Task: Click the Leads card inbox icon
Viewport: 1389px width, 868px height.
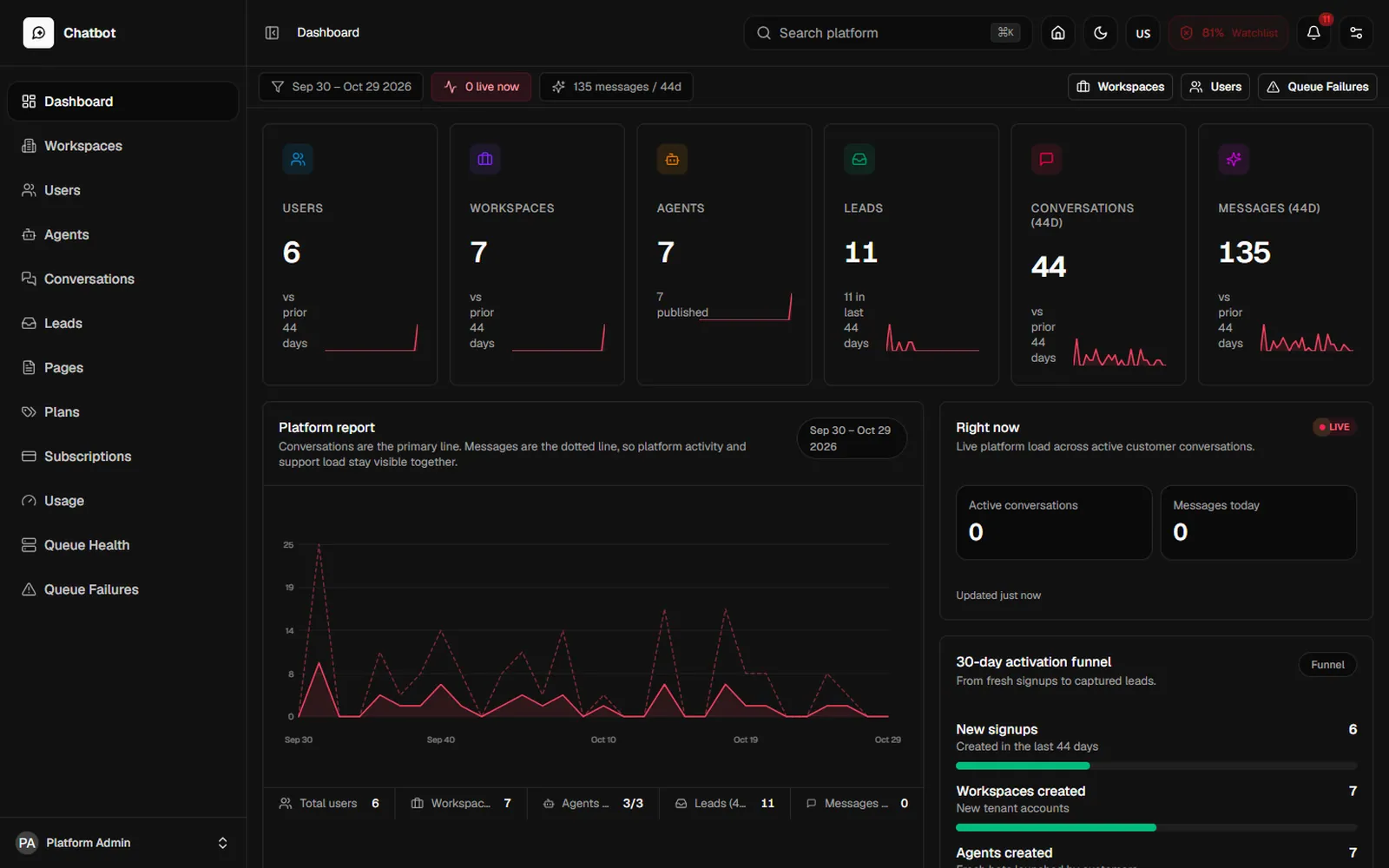Action: point(859,159)
